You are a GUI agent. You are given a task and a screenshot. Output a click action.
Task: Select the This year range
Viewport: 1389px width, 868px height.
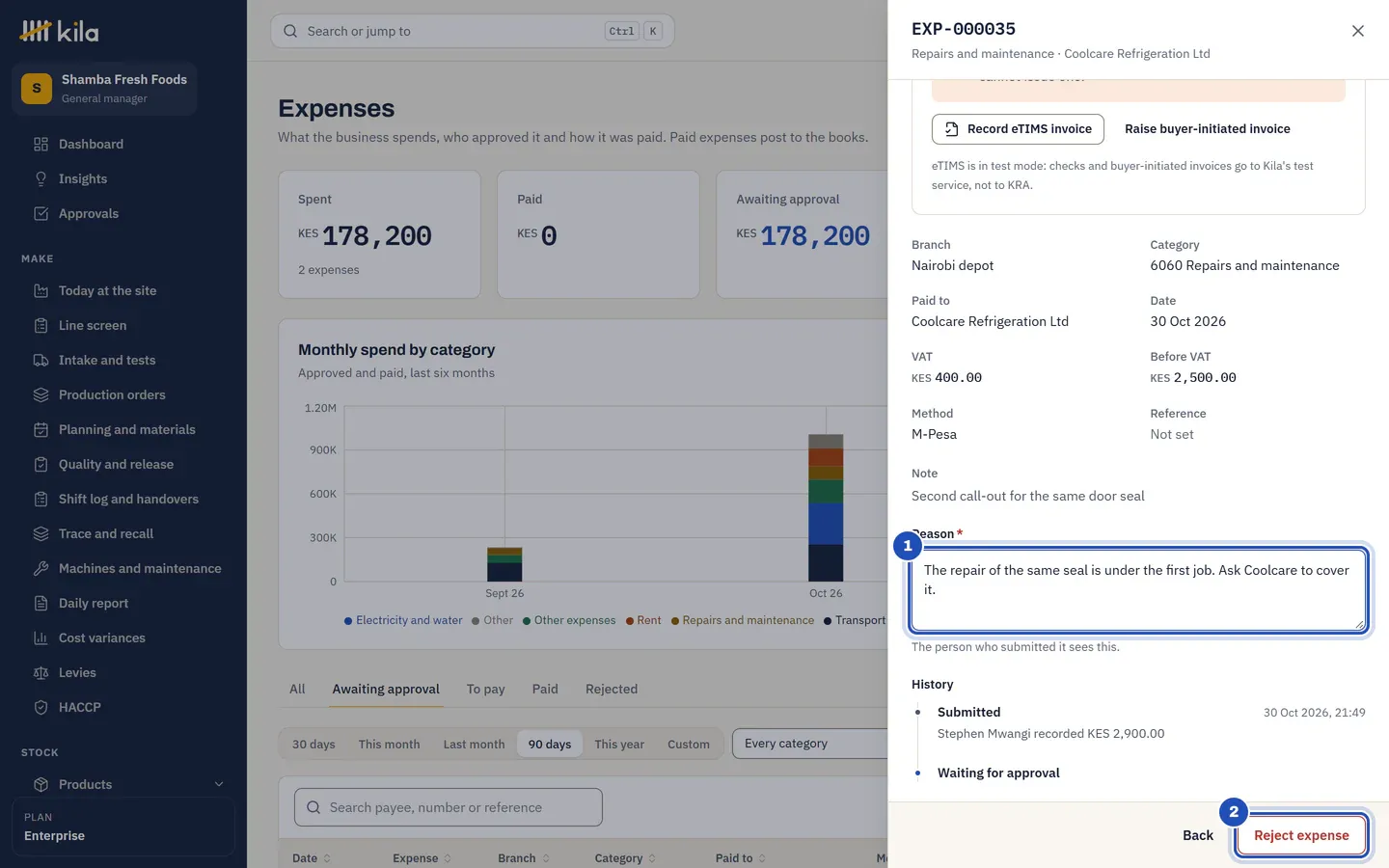tap(619, 744)
